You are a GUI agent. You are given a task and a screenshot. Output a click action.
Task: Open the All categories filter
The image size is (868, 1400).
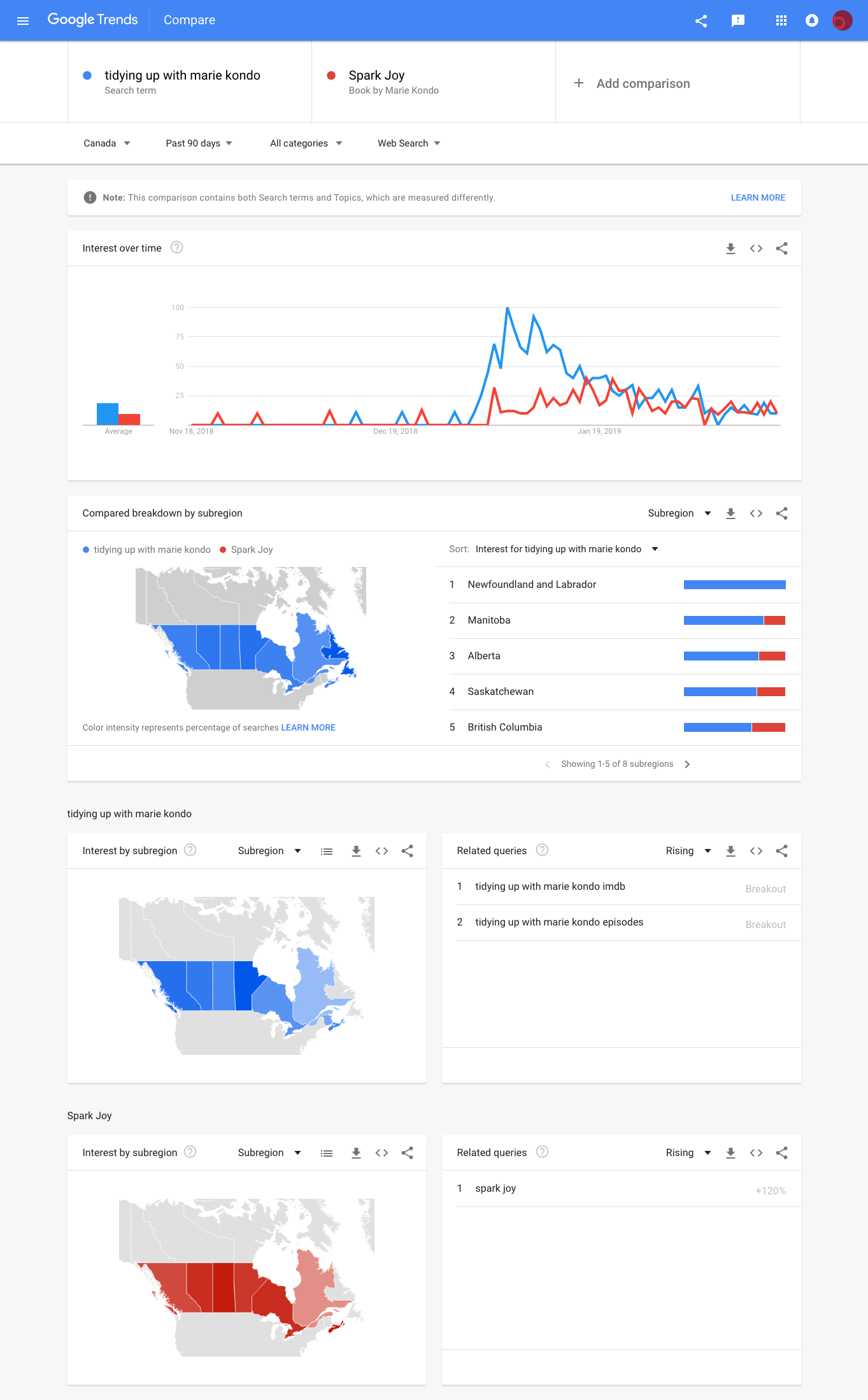point(306,143)
